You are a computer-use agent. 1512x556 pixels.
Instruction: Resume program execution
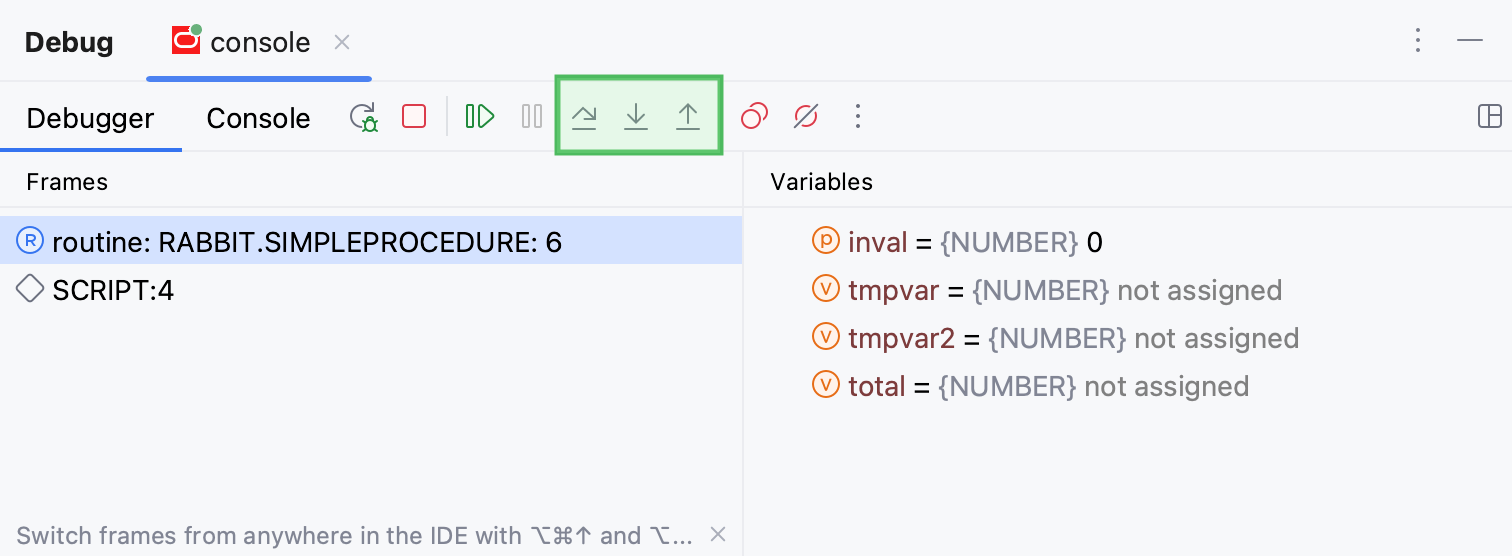click(x=480, y=117)
